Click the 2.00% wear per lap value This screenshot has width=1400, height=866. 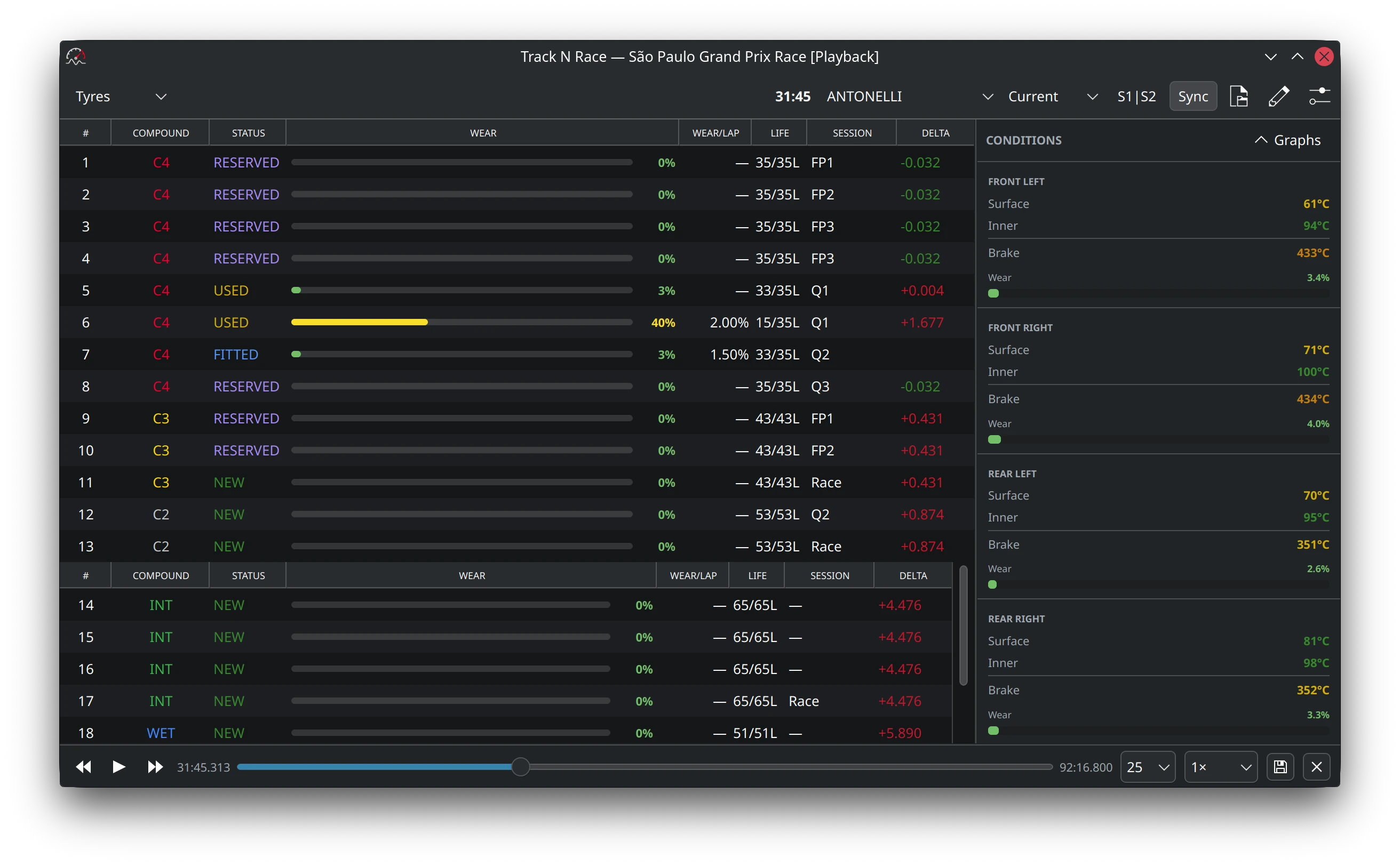(728, 323)
